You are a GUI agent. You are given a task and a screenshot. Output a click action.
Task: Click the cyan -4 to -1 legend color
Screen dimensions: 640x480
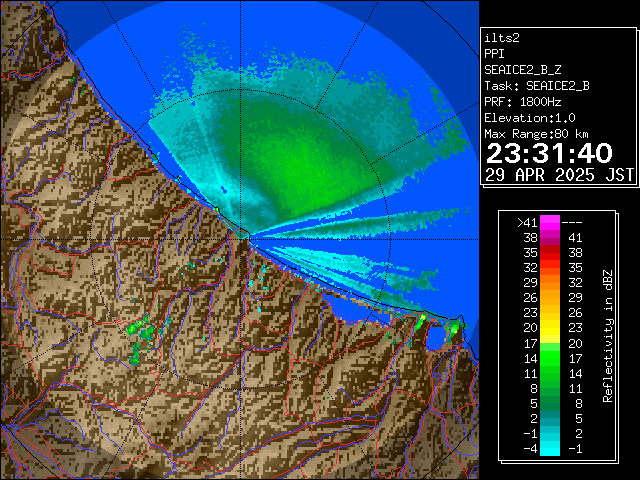[x=550, y=448]
